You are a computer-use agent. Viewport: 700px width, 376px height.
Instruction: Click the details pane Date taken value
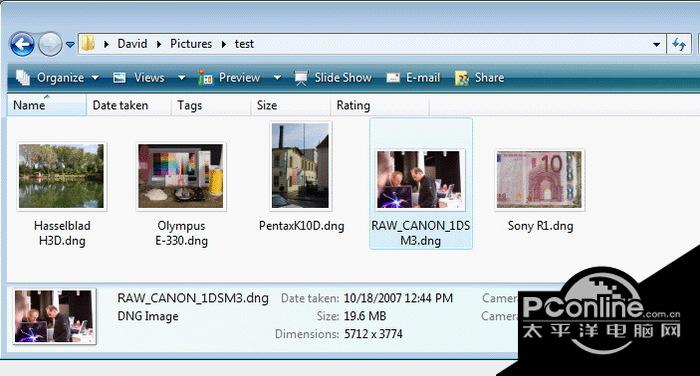tap(398, 298)
